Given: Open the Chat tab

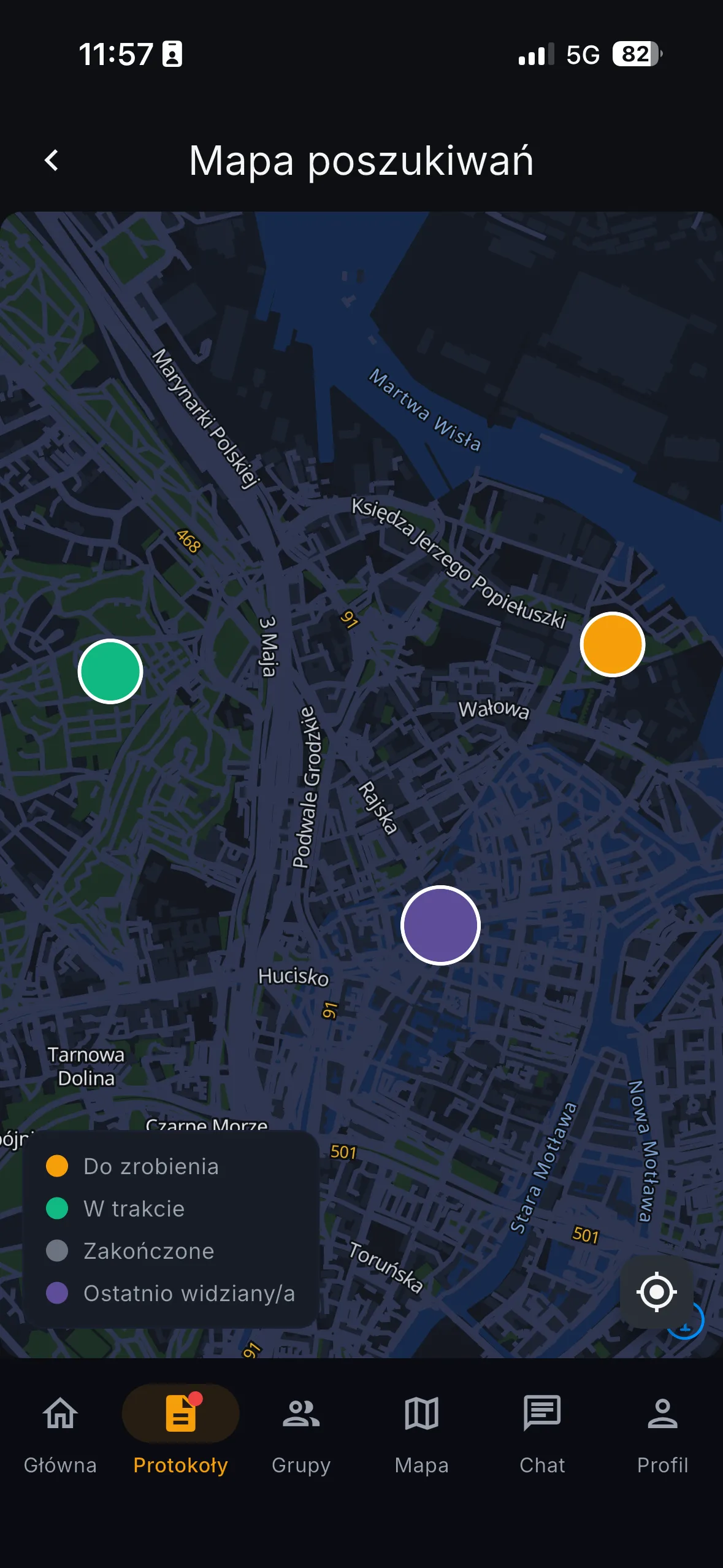Looking at the screenshot, I should [x=542, y=1435].
